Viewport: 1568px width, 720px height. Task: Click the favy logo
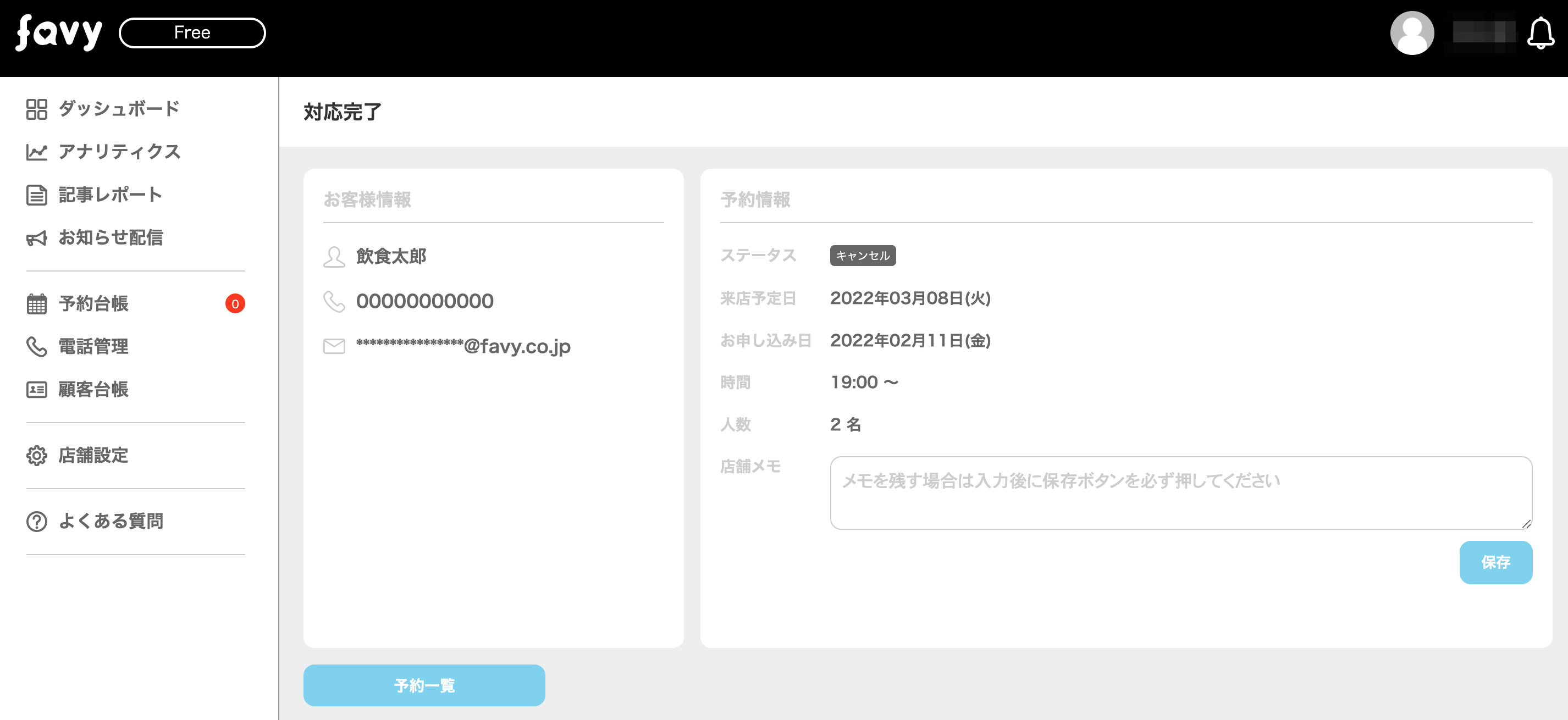point(59,33)
